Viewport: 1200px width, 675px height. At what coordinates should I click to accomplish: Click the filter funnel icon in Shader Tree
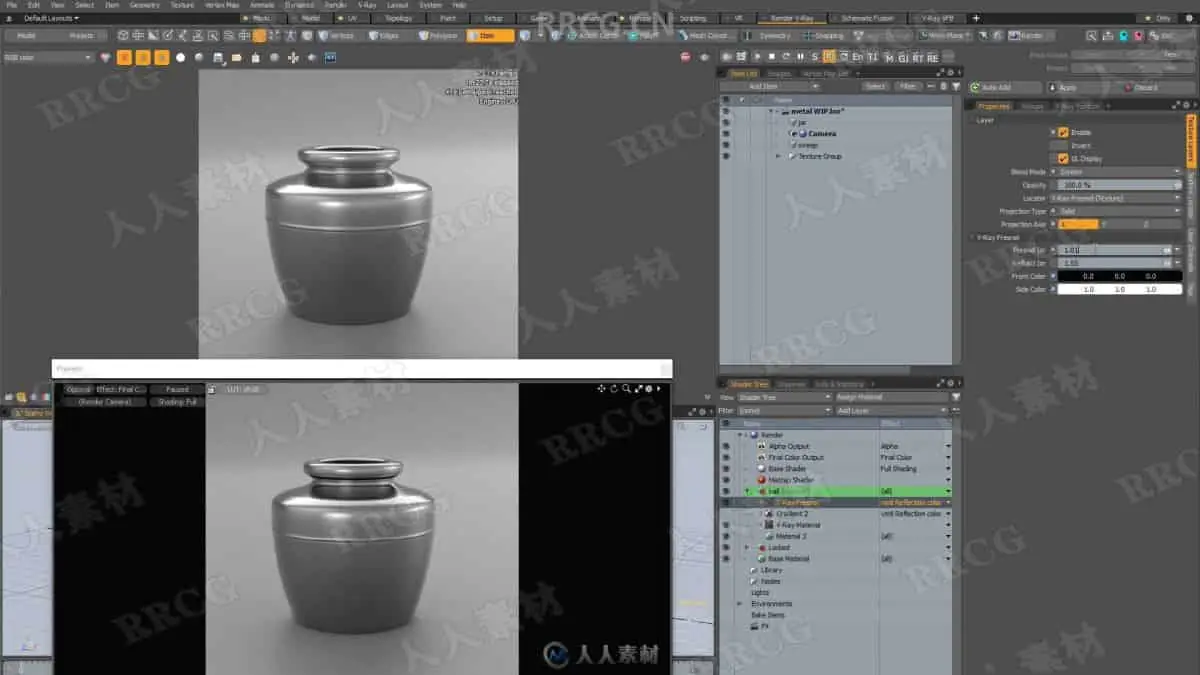pos(956,397)
